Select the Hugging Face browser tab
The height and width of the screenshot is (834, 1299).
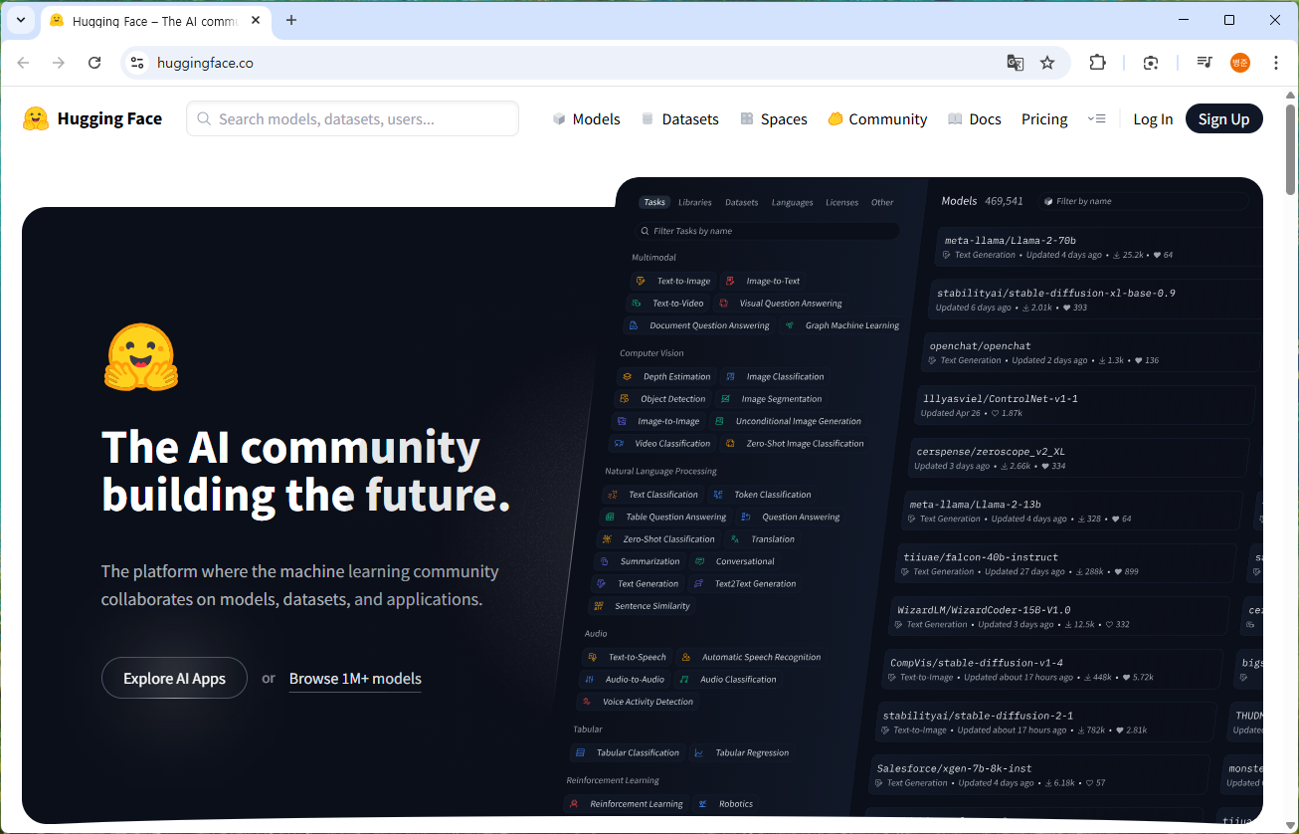point(154,21)
